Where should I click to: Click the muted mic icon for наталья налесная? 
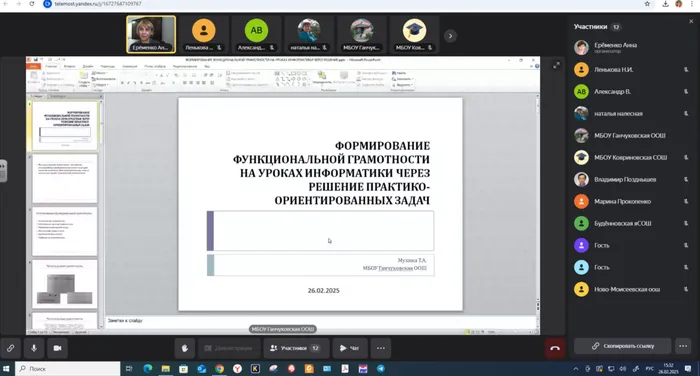(x=686, y=113)
